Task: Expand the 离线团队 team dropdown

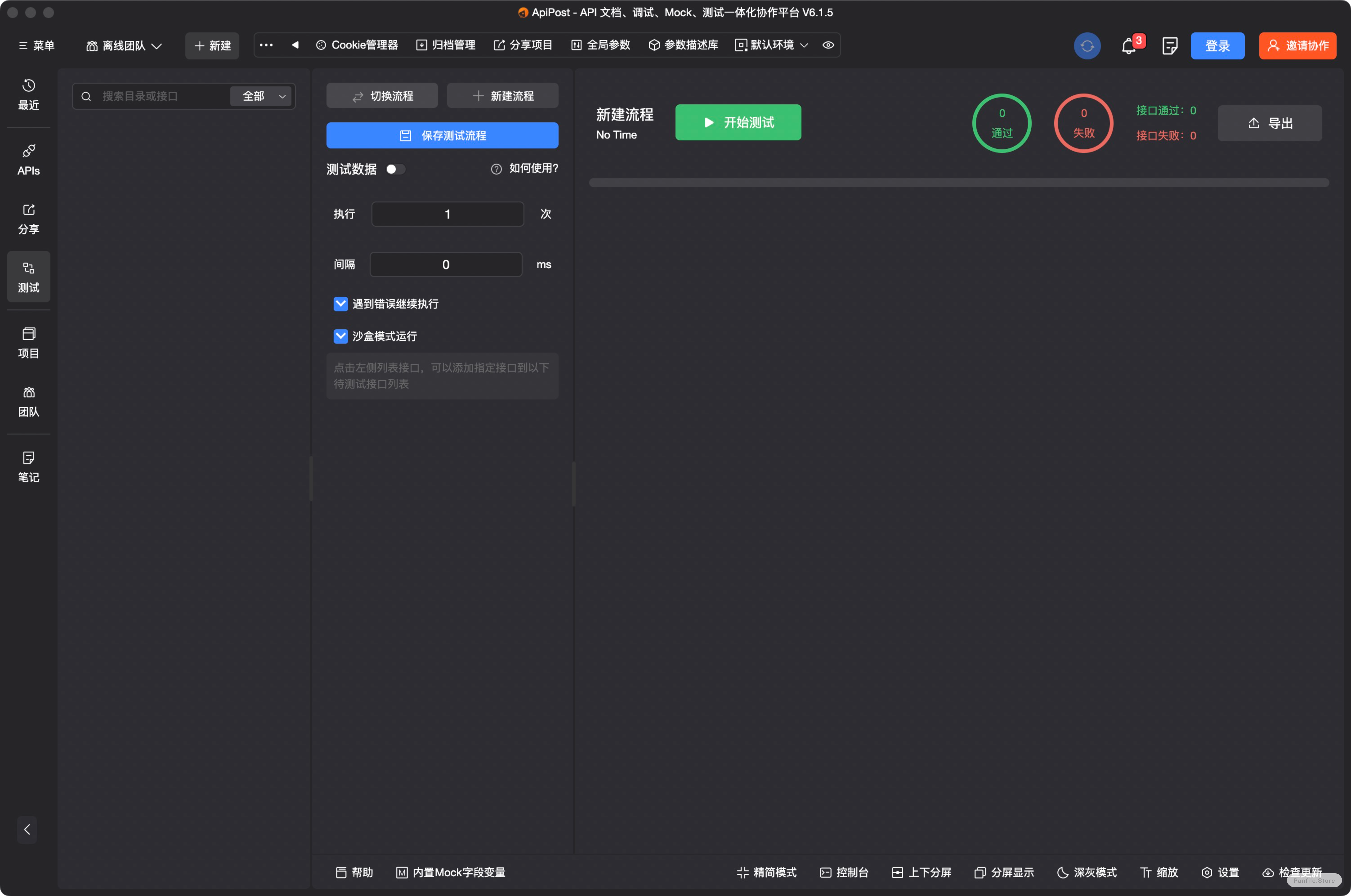Action: (124, 46)
